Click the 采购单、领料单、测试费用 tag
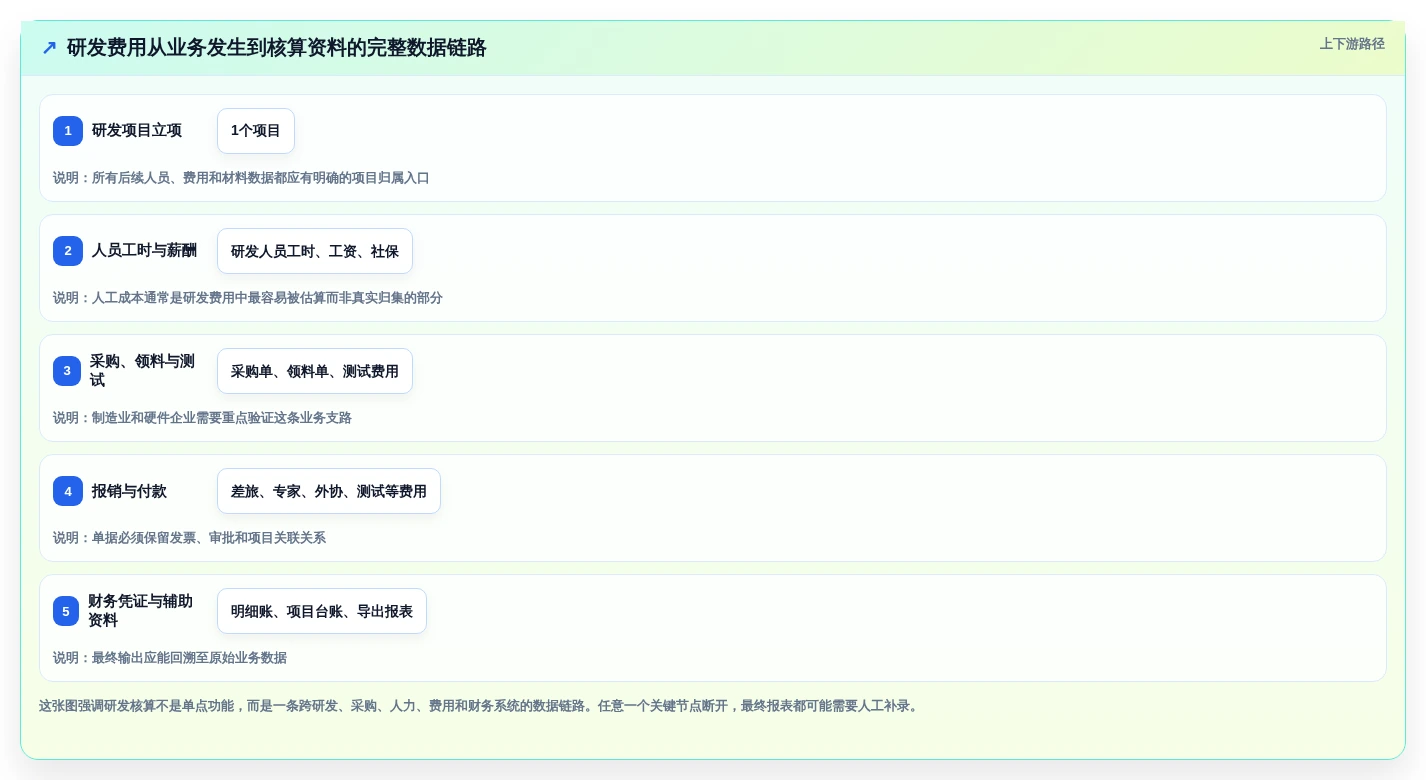This screenshot has width=1426, height=780. 315,371
